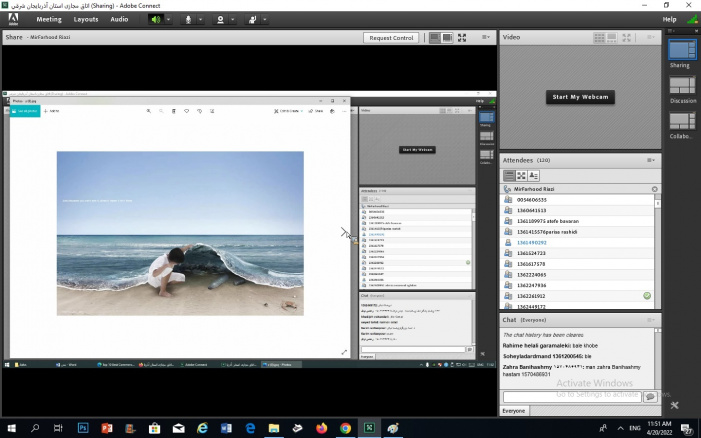Open the microphone options dropdown arrow
This screenshot has height=438, width=701.
tap(201, 19)
